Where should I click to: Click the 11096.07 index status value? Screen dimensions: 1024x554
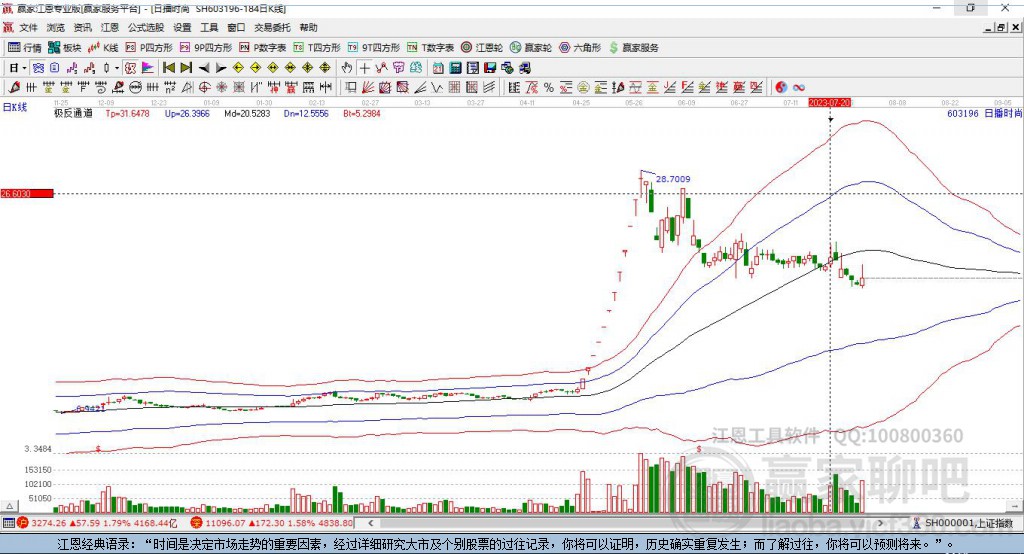225,523
